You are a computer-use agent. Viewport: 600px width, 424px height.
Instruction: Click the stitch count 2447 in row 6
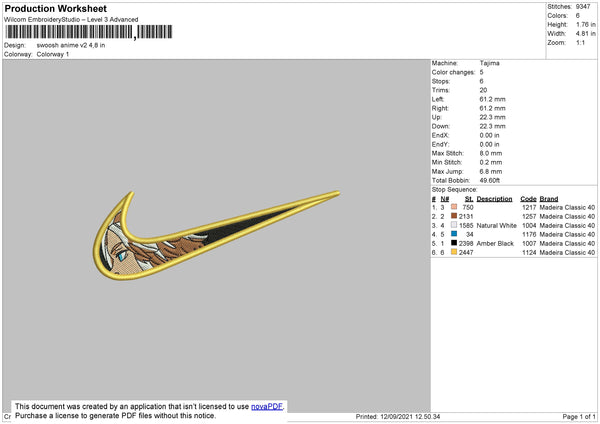point(466,253)
